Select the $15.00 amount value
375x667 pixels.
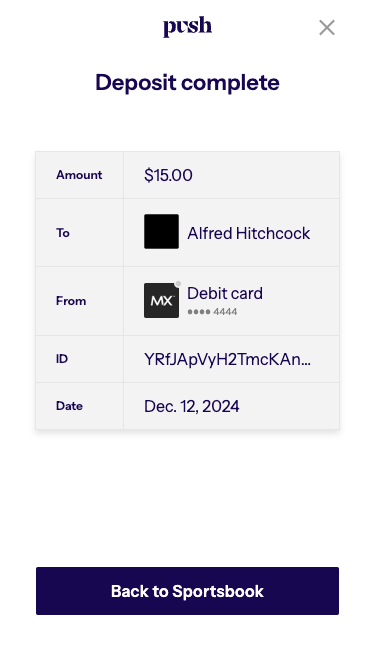point(168,175)
